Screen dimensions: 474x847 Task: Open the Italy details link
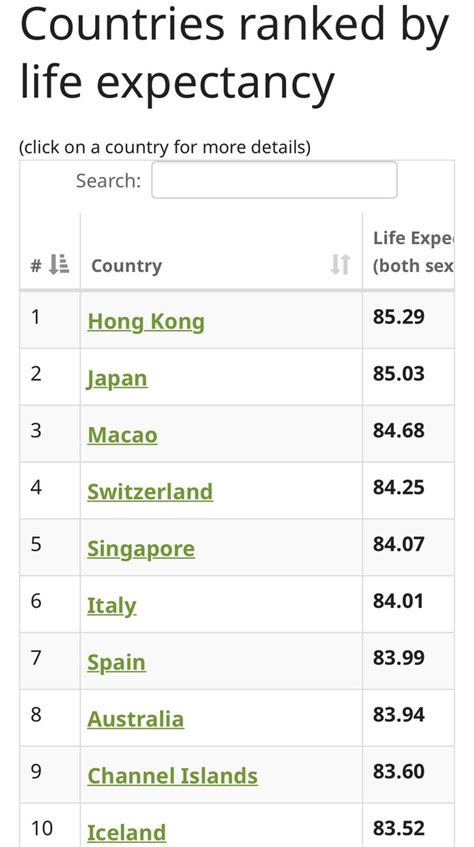(x=111, y=606)
